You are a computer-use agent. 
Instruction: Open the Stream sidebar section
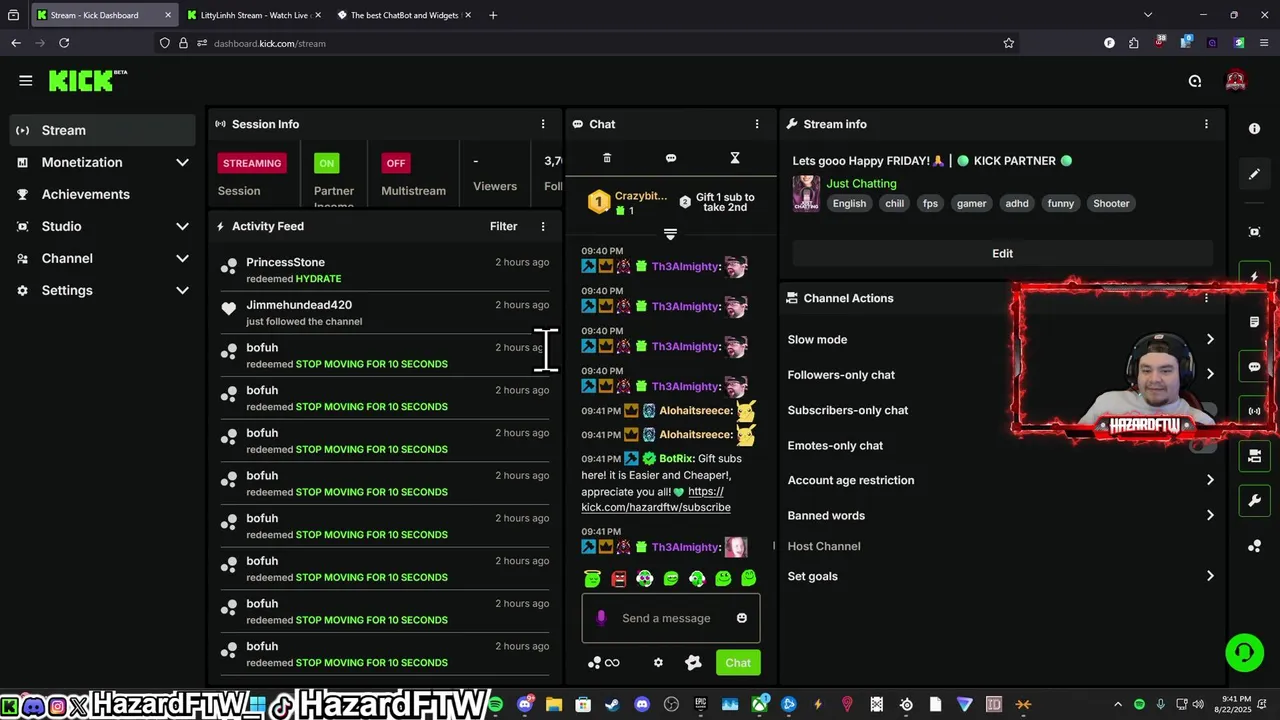[x=104, y=130]
